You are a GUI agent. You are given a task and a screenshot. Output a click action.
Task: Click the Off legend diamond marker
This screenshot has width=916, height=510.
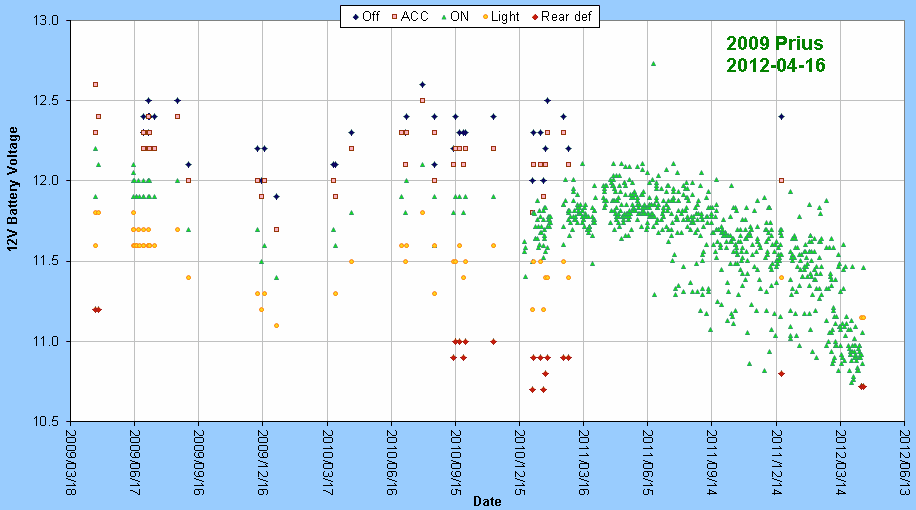click(x=355, y=17)
